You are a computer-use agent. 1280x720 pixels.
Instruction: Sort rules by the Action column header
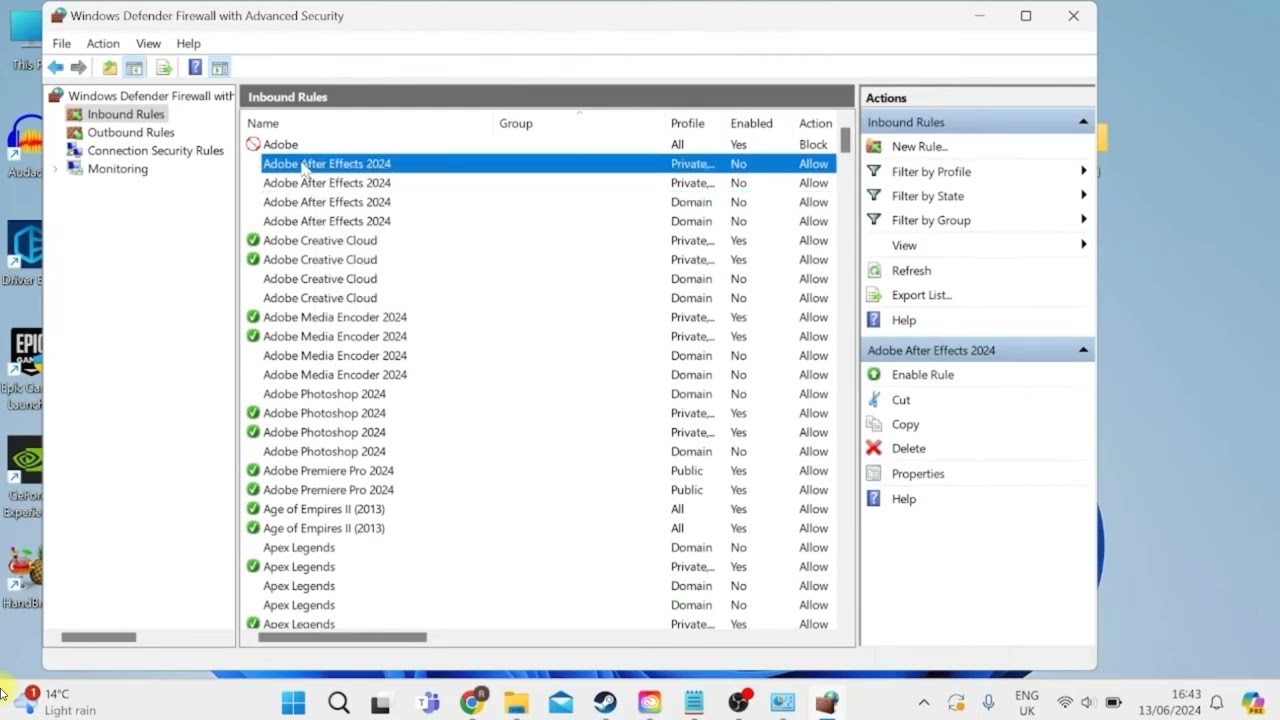coord(816,123)
